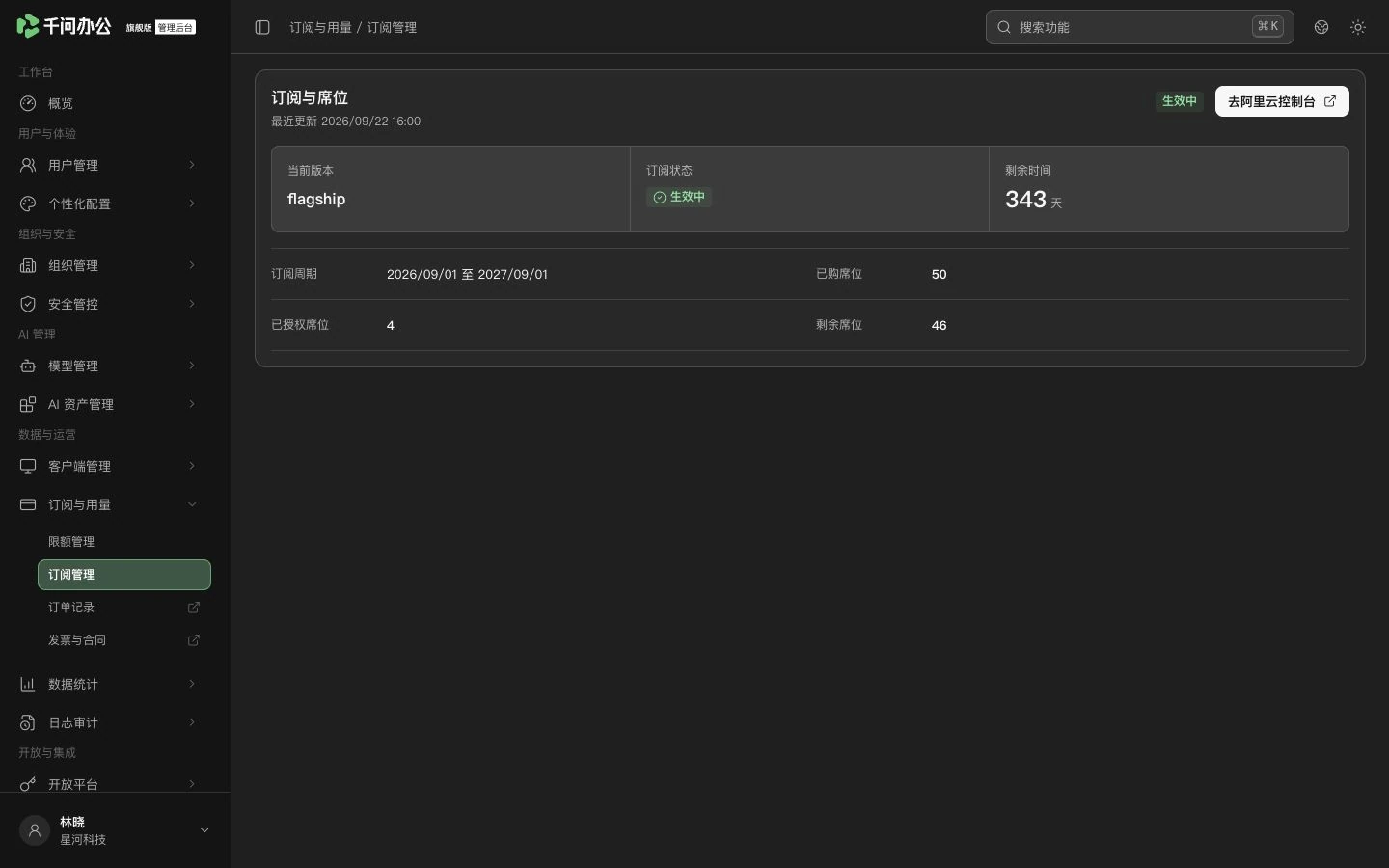The width and height of the screenshot is (1389, 868).
Task: Click the 去阿里云控制台 button
Action: coord(1282,101)
